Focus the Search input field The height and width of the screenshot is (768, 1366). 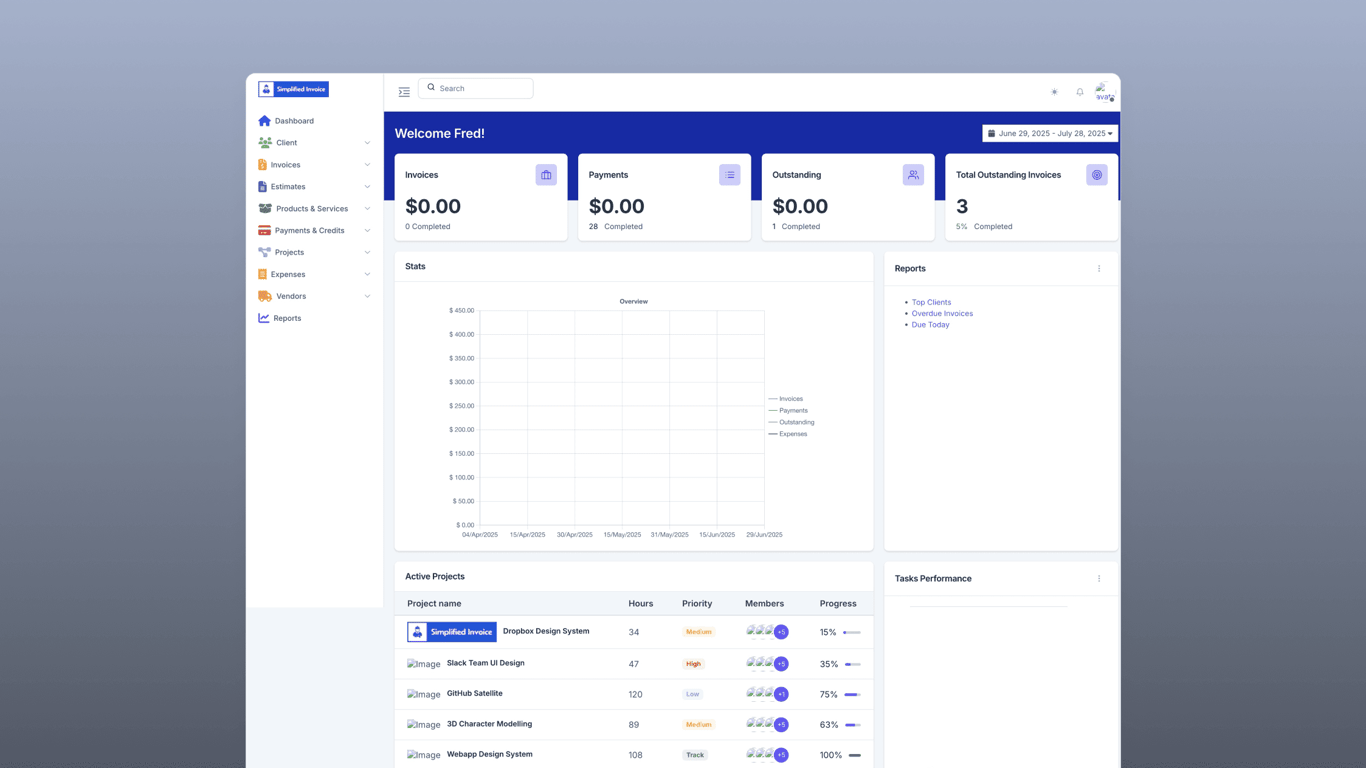(476, 88)
